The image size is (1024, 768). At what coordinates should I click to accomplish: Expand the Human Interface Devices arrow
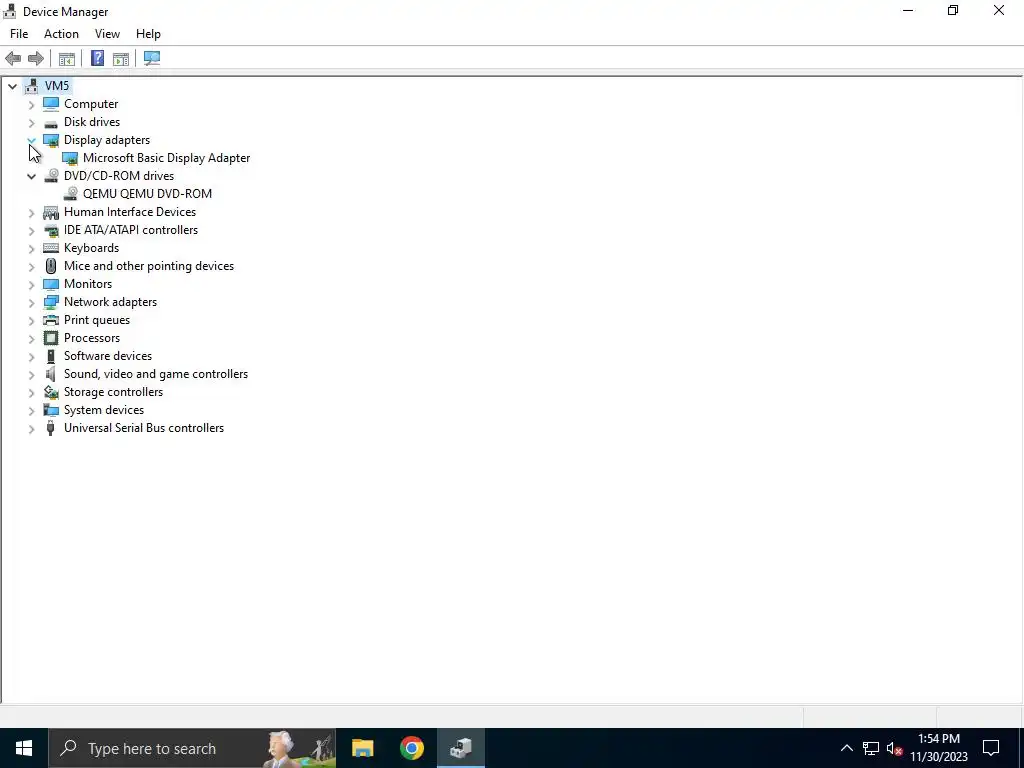click(x=31, y=212)
